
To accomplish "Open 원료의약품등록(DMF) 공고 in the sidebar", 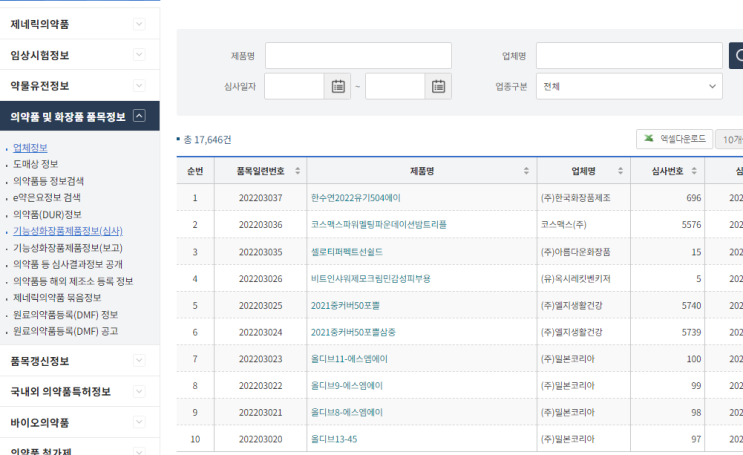I will 65,331.
